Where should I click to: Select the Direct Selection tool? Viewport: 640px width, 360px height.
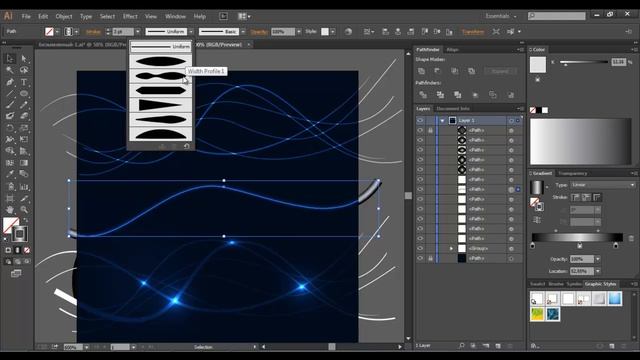click(24, 58)
